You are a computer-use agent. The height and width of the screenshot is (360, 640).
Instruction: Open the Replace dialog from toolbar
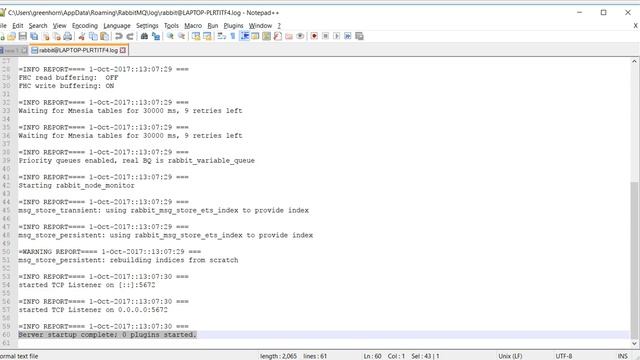(x=156, y=36)
